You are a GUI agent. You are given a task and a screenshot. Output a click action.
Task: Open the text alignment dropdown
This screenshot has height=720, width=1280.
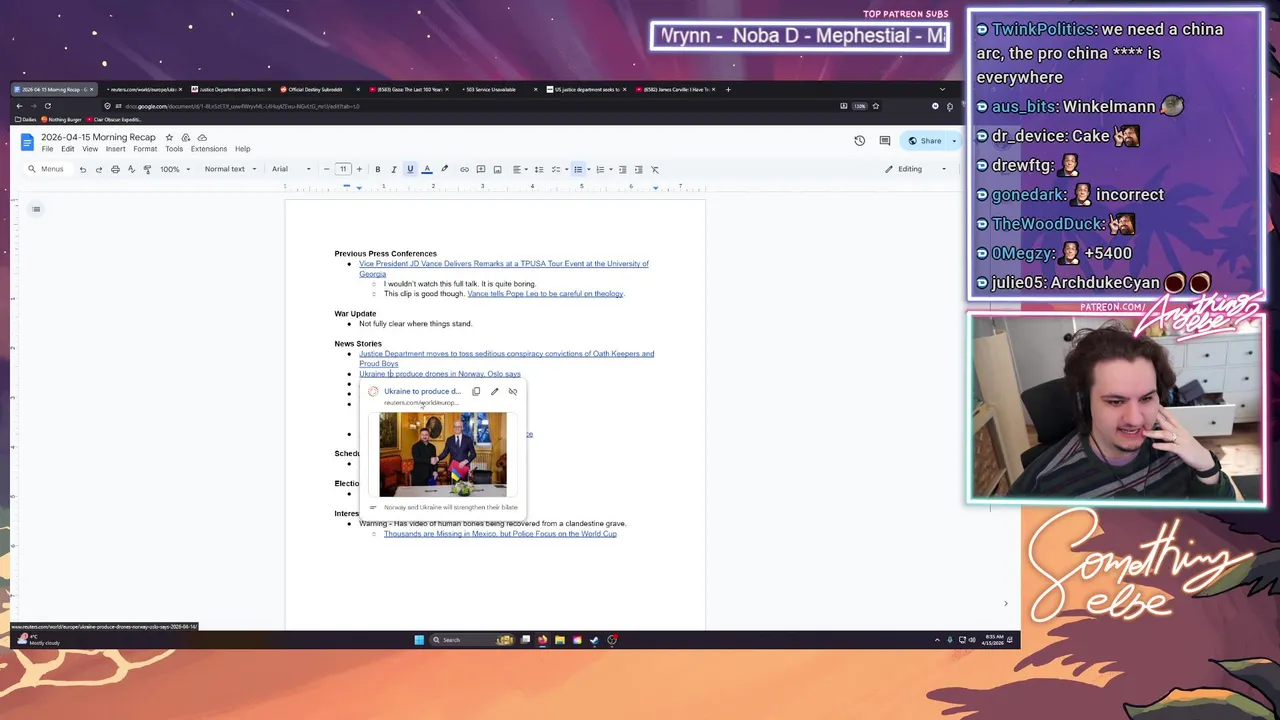click(x=519, y=169)
